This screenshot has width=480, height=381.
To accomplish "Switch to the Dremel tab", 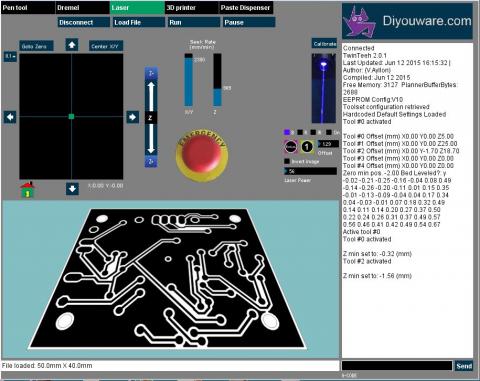I will point(82,8).
